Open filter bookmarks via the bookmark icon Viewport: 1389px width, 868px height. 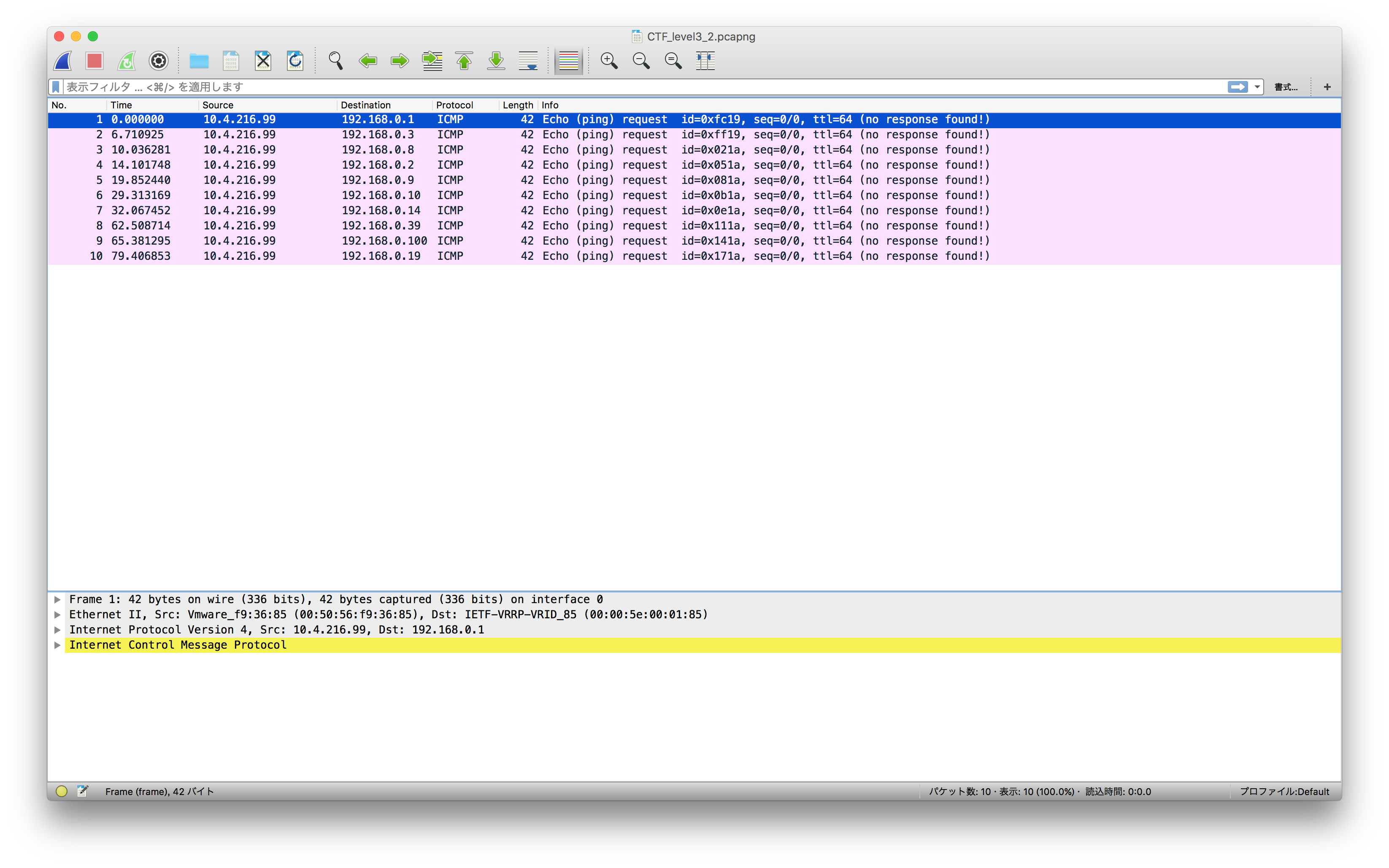(x=55, y=87)
